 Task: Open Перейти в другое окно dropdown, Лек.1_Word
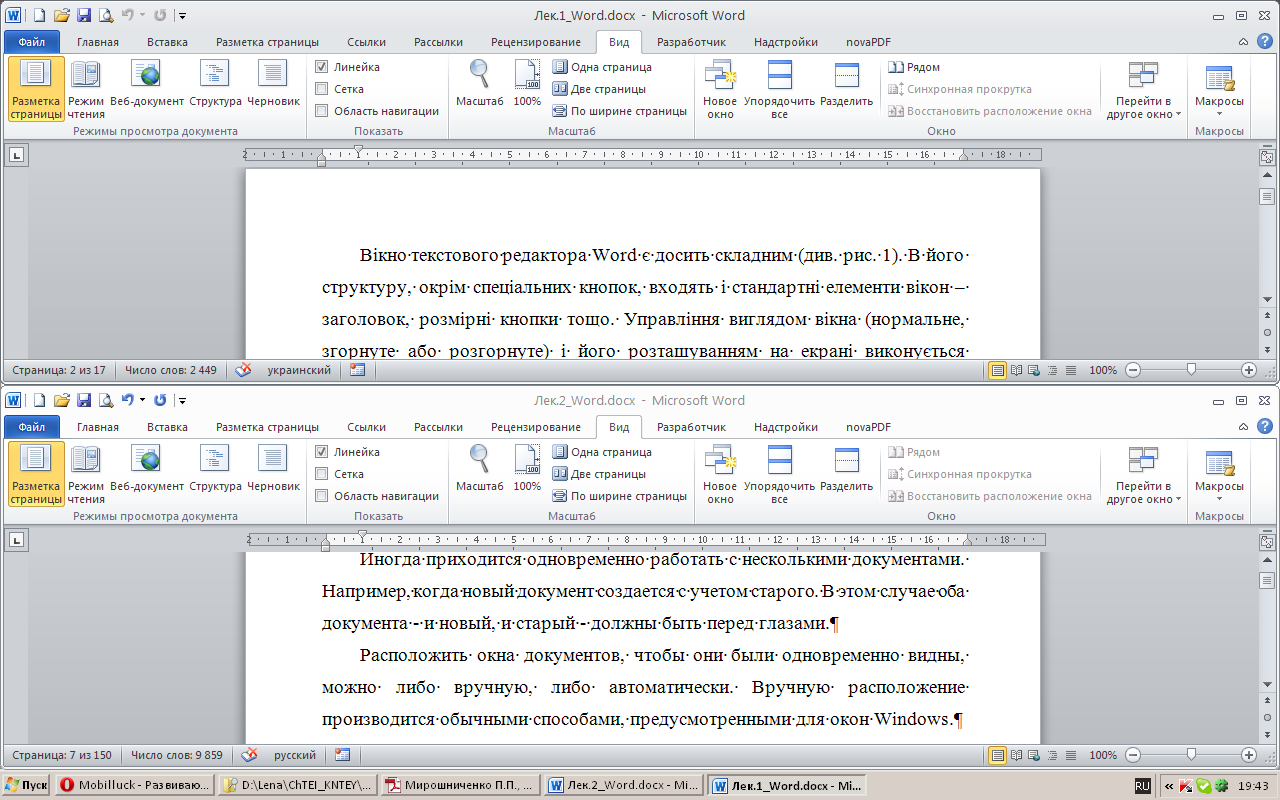(x=1144, y=88)
